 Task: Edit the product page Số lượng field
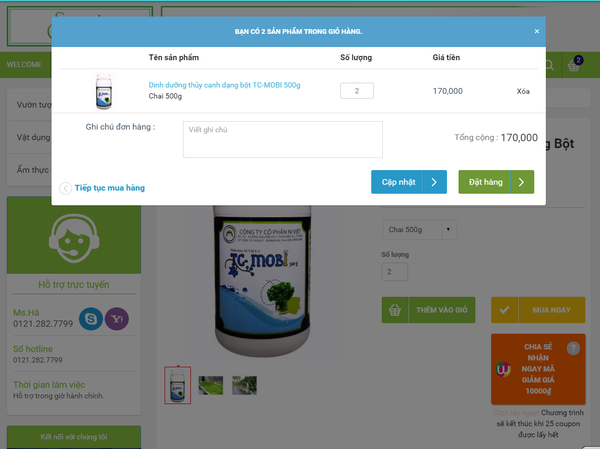[x=395, y=272]
